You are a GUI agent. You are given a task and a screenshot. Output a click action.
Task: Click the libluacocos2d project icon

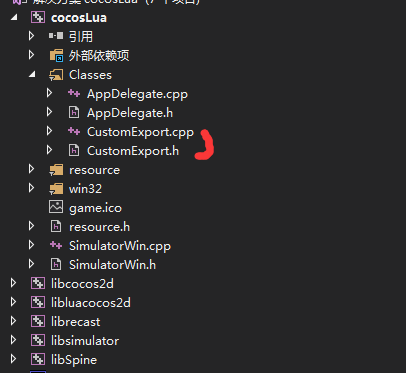(x=38, y=302)
